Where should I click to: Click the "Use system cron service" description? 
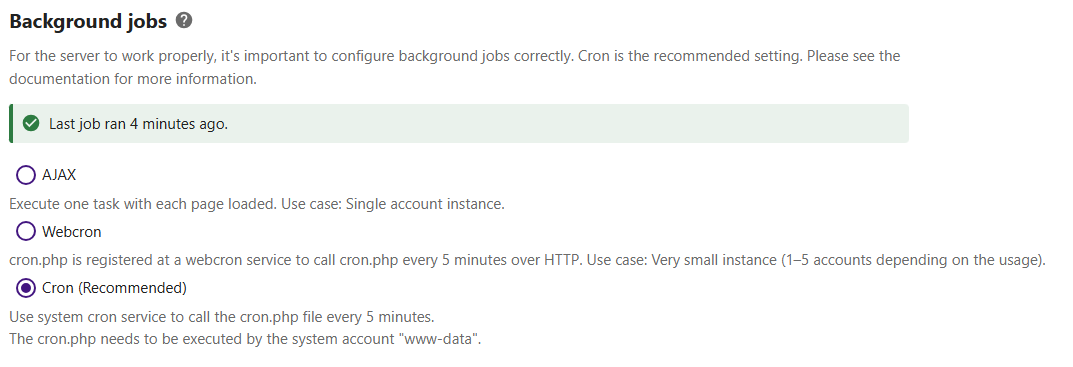(222, 317)
